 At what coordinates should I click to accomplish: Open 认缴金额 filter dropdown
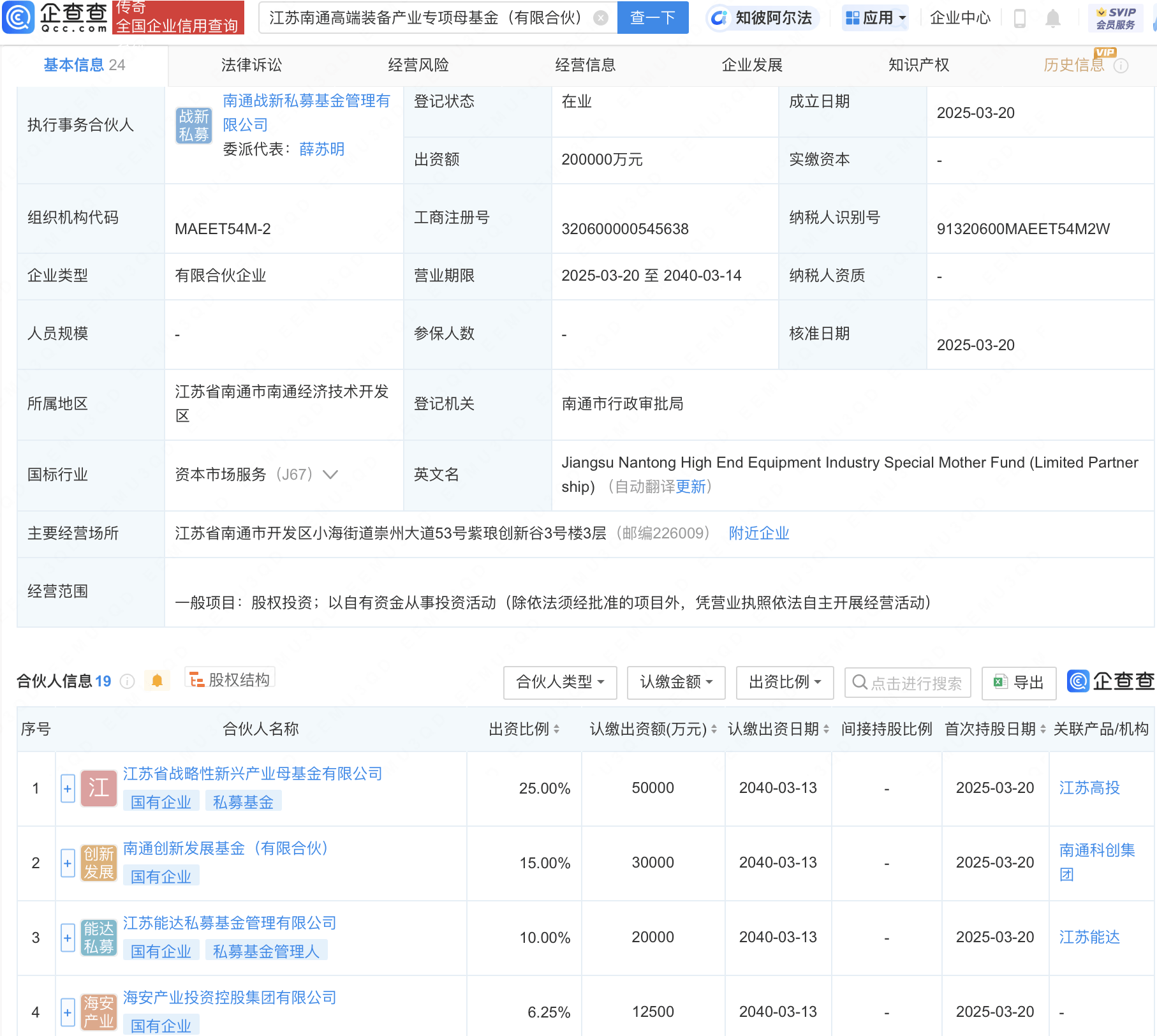click(x=676, y=682)
